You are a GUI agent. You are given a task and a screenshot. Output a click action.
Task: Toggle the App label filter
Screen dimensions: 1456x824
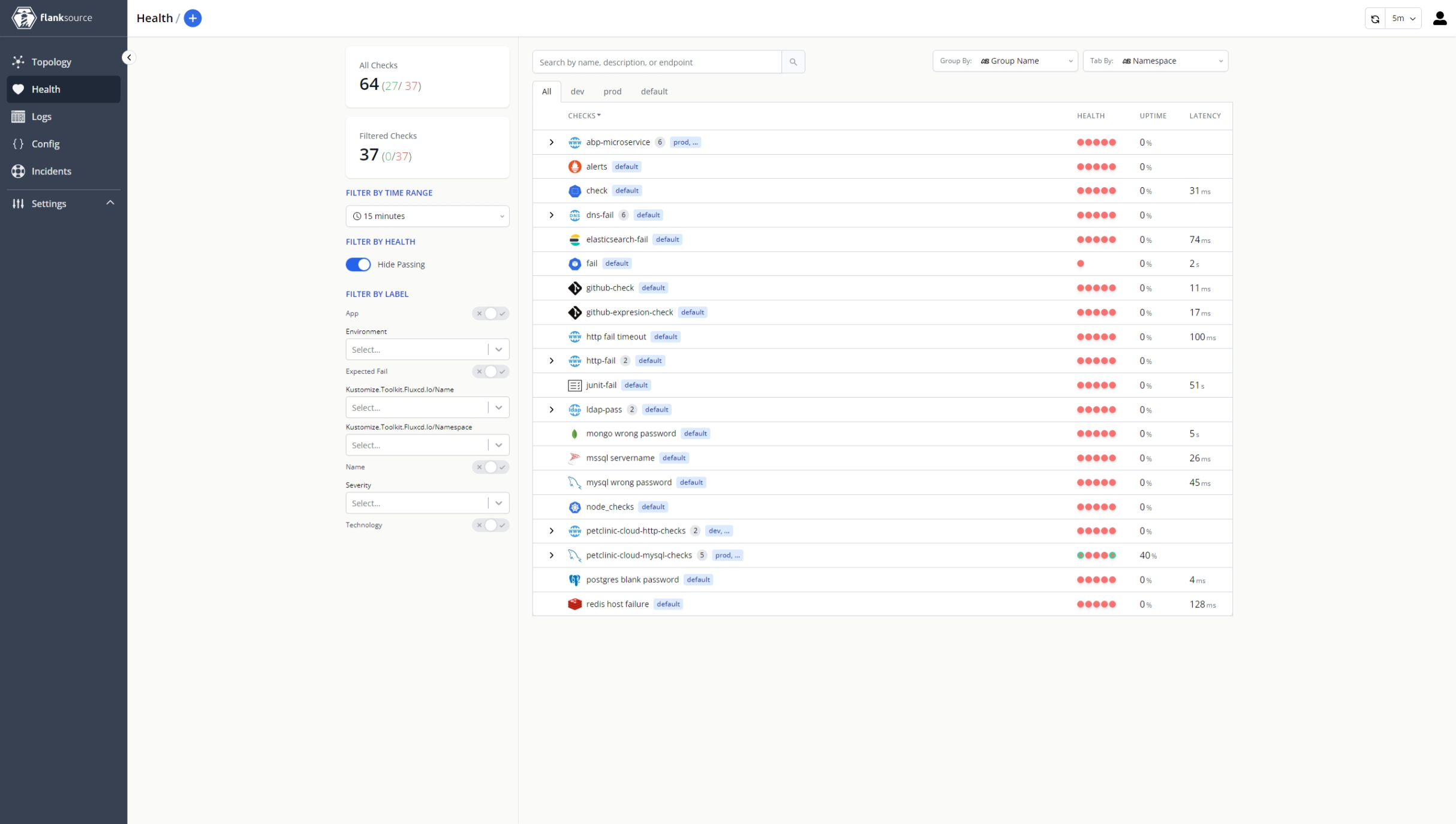pos(490,313)
